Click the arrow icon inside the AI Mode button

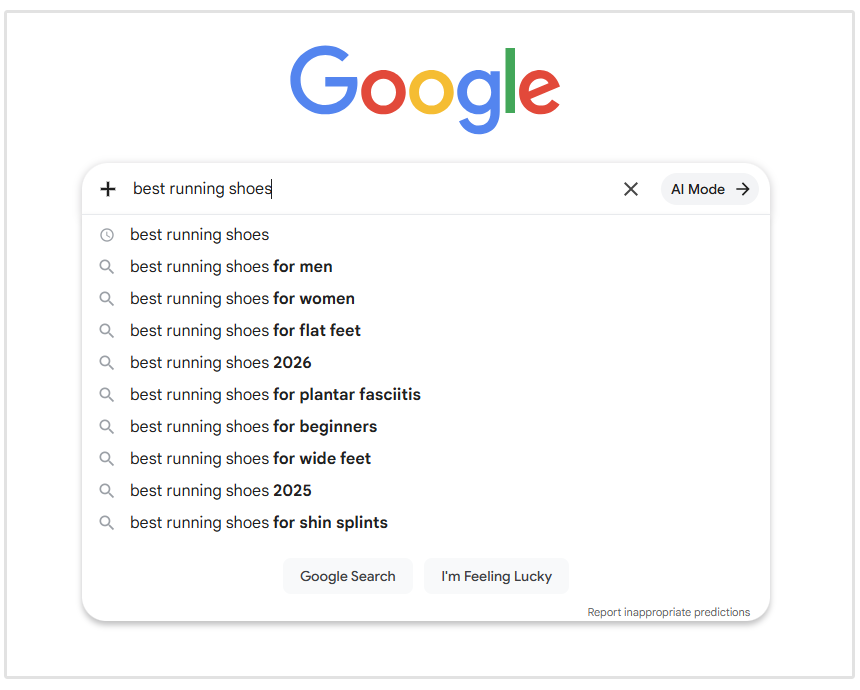pyautogui.click(x=742, y=189)
